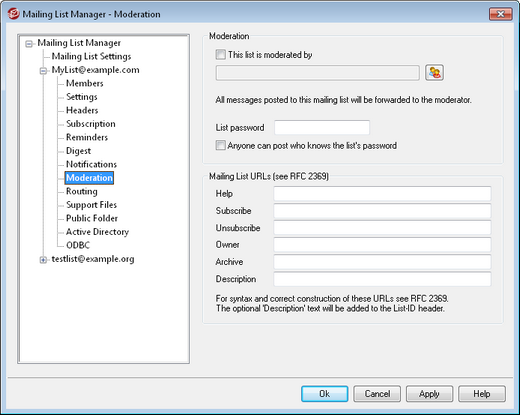520x415 pixels.
Task: Close the Mailing List Manager dialog
Action: (x=500, y=14)
